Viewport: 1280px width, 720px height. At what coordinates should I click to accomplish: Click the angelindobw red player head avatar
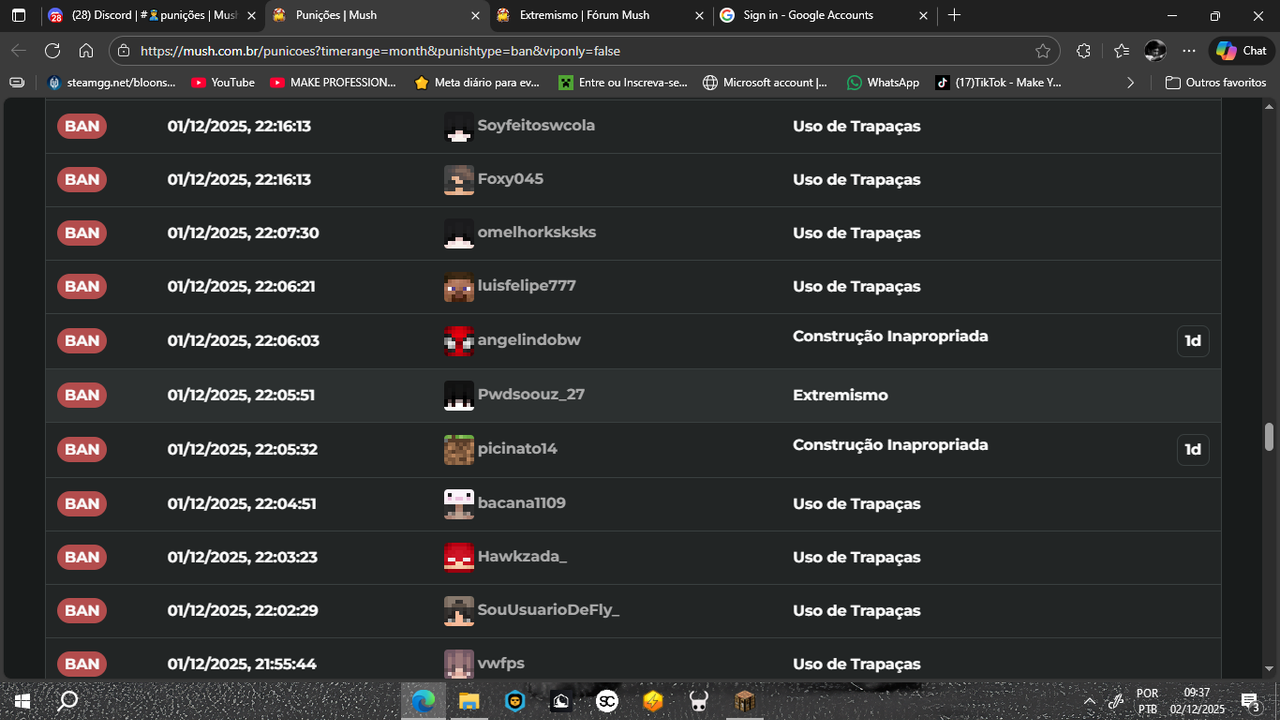[459, 341]
